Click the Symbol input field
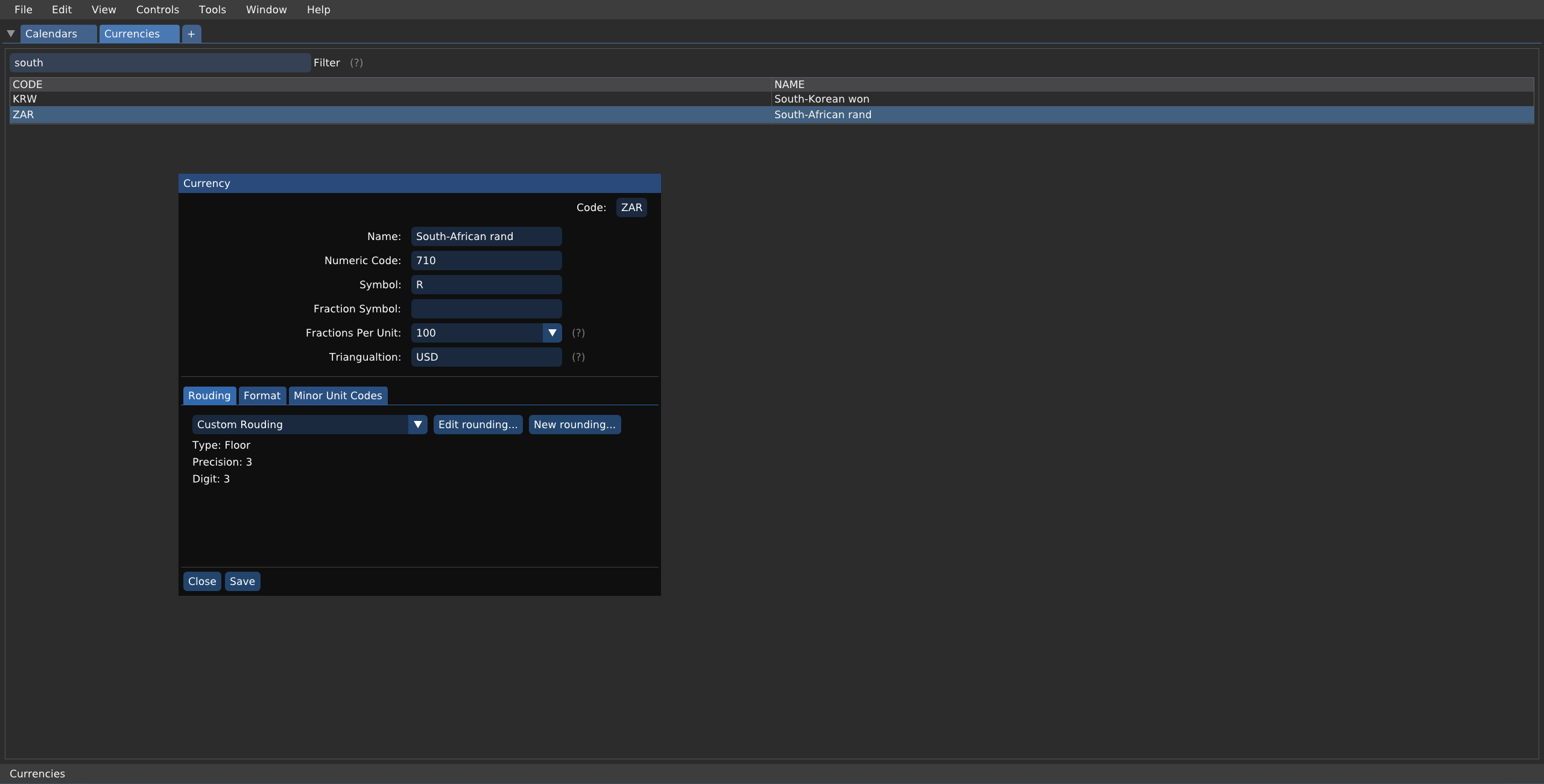 [486, 285]
